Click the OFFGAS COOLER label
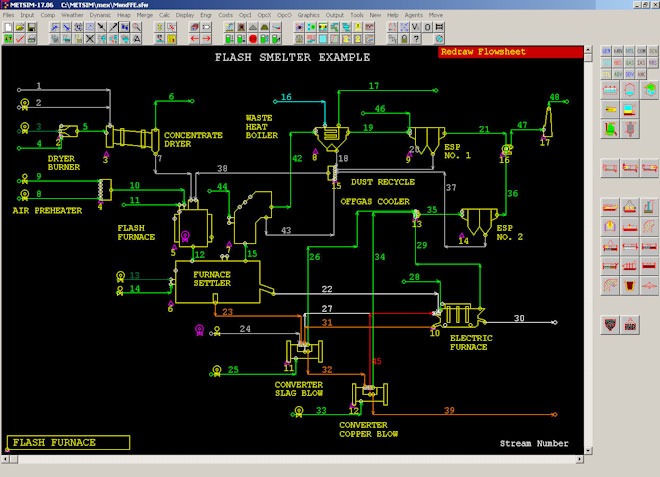Screen dimensions: 660x477 tap(375, 202)
